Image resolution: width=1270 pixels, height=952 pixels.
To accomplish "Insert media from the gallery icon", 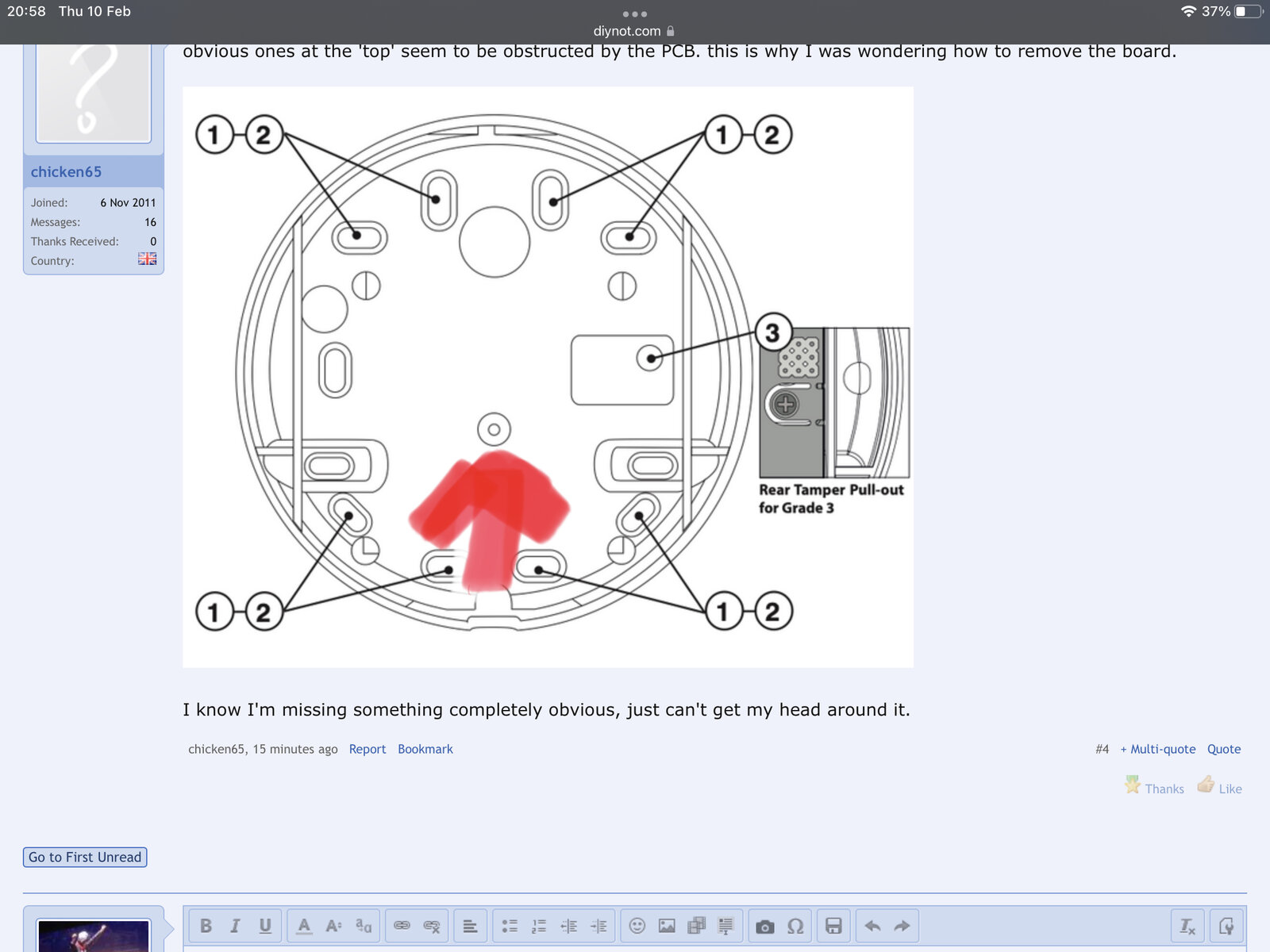I will click(x=695, y=925).
